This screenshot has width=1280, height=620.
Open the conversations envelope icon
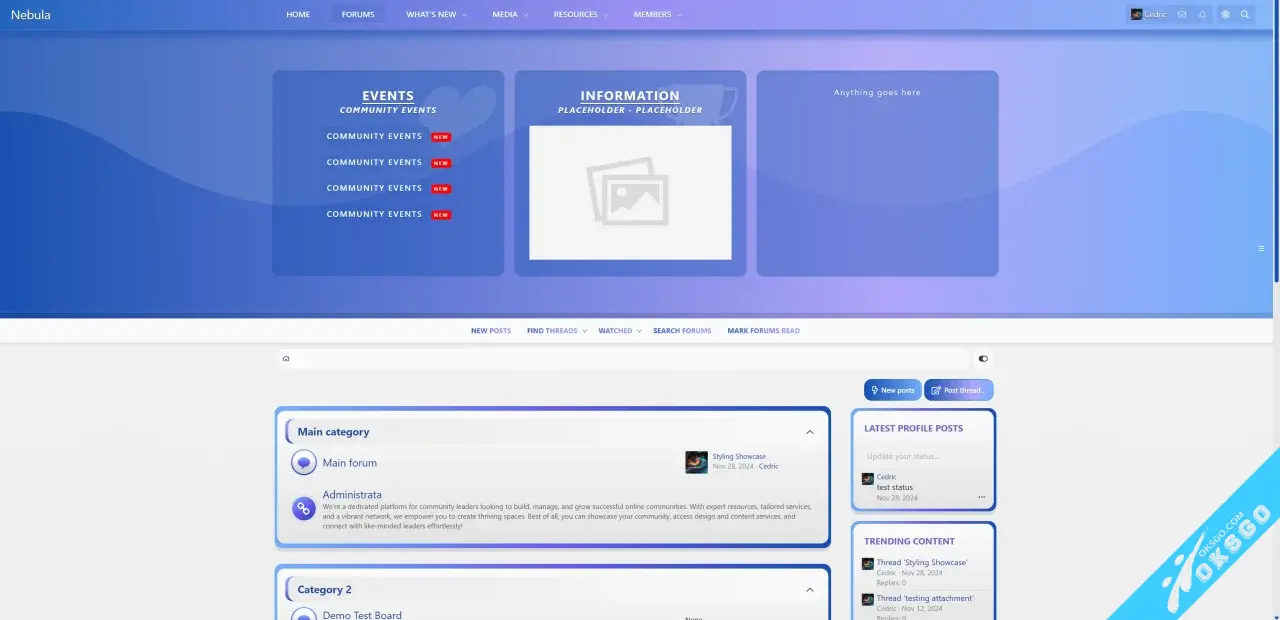[x=1182, y=14]
